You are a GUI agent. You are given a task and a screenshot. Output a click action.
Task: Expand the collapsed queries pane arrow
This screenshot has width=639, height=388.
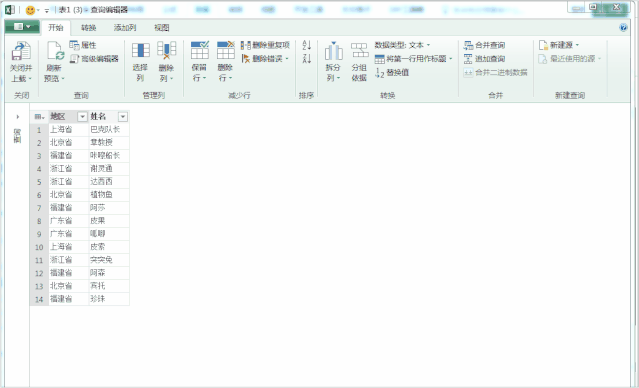tap(18, 117)
